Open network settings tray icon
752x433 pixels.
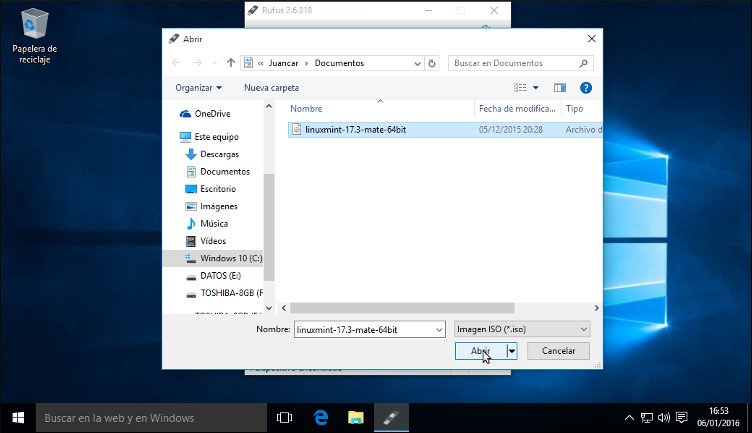[647, 418]
